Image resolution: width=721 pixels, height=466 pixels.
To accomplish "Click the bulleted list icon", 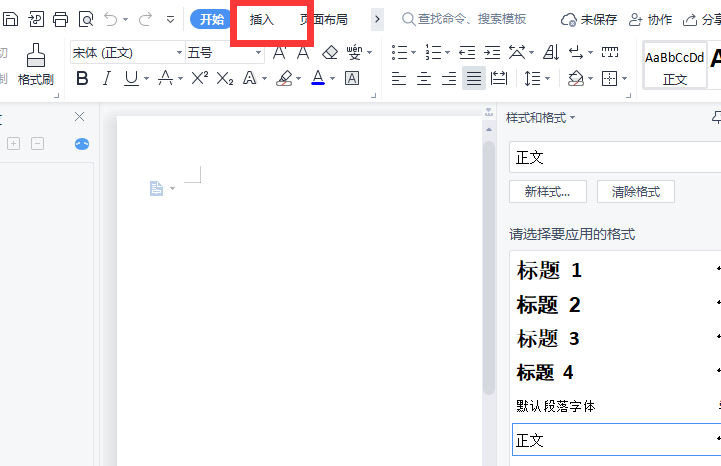I will (x=399, y=53).
